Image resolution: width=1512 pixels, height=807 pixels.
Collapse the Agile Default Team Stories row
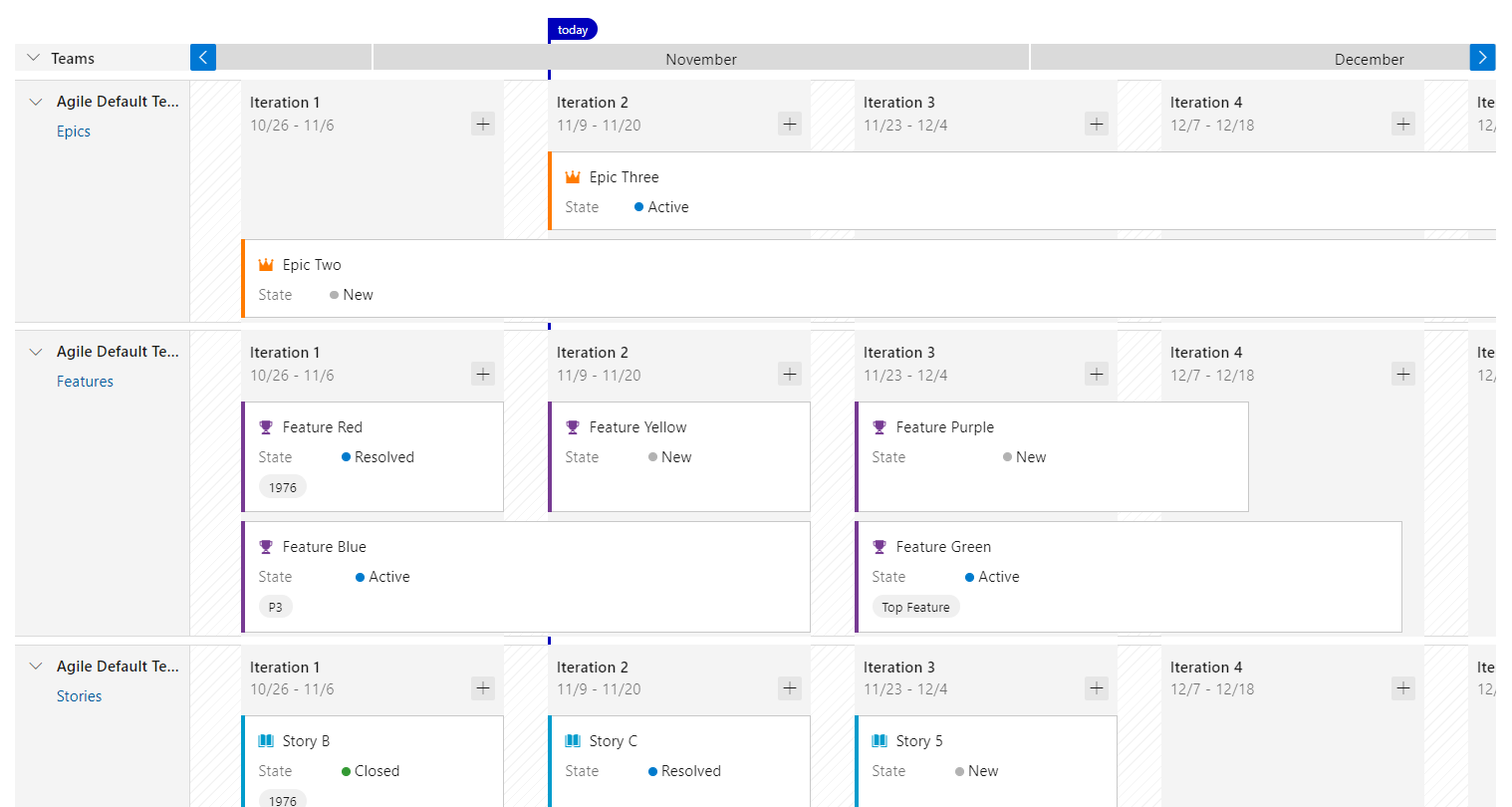click(x=36, y=666)
